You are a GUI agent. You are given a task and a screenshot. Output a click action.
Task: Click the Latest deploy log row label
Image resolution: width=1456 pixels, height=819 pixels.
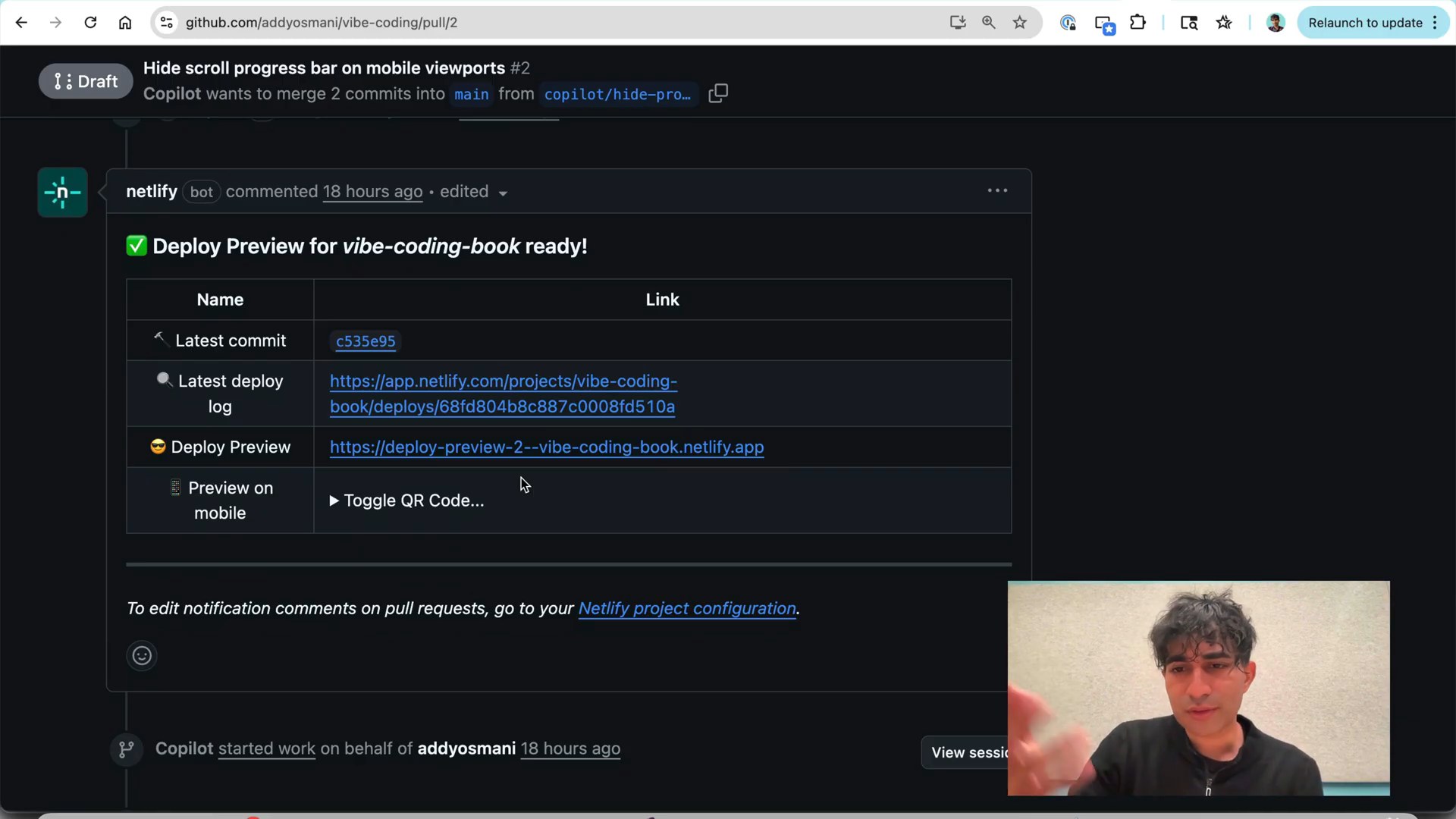[x=220, y=394]
